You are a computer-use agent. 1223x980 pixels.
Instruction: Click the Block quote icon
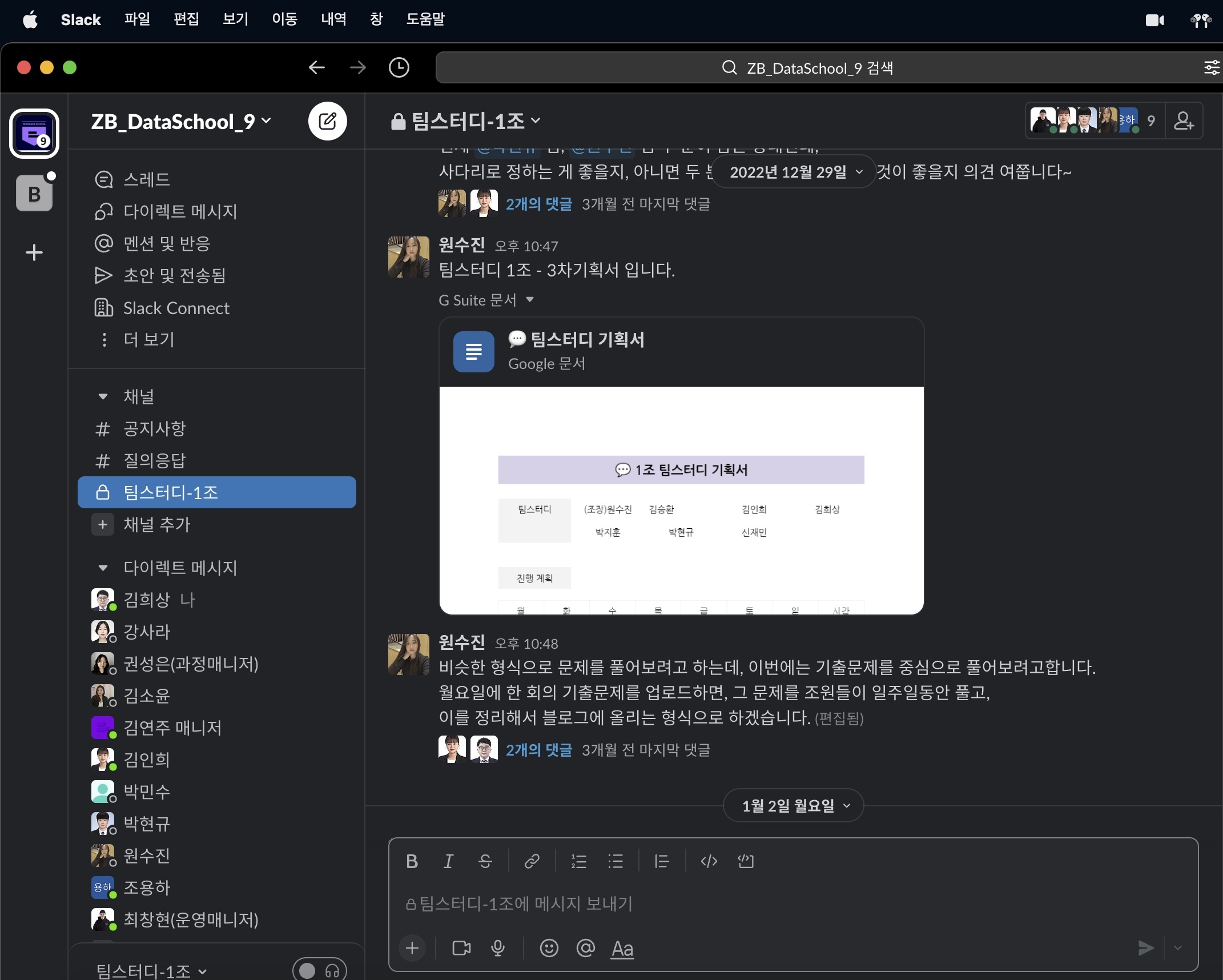click(x=661, y=860)
